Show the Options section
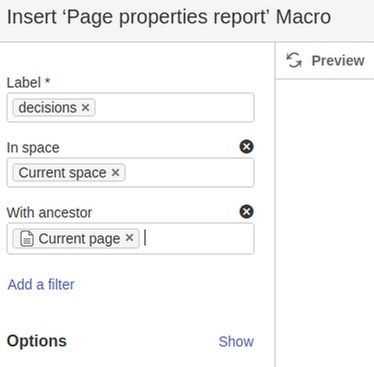Viewport: 374px width, 367px height. [x=236, y=341]
